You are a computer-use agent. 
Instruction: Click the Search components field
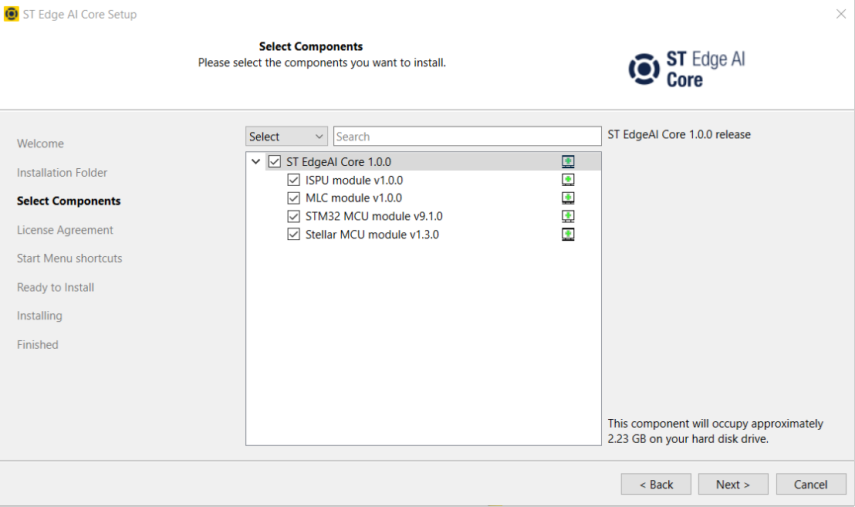[x=467, y=136]
